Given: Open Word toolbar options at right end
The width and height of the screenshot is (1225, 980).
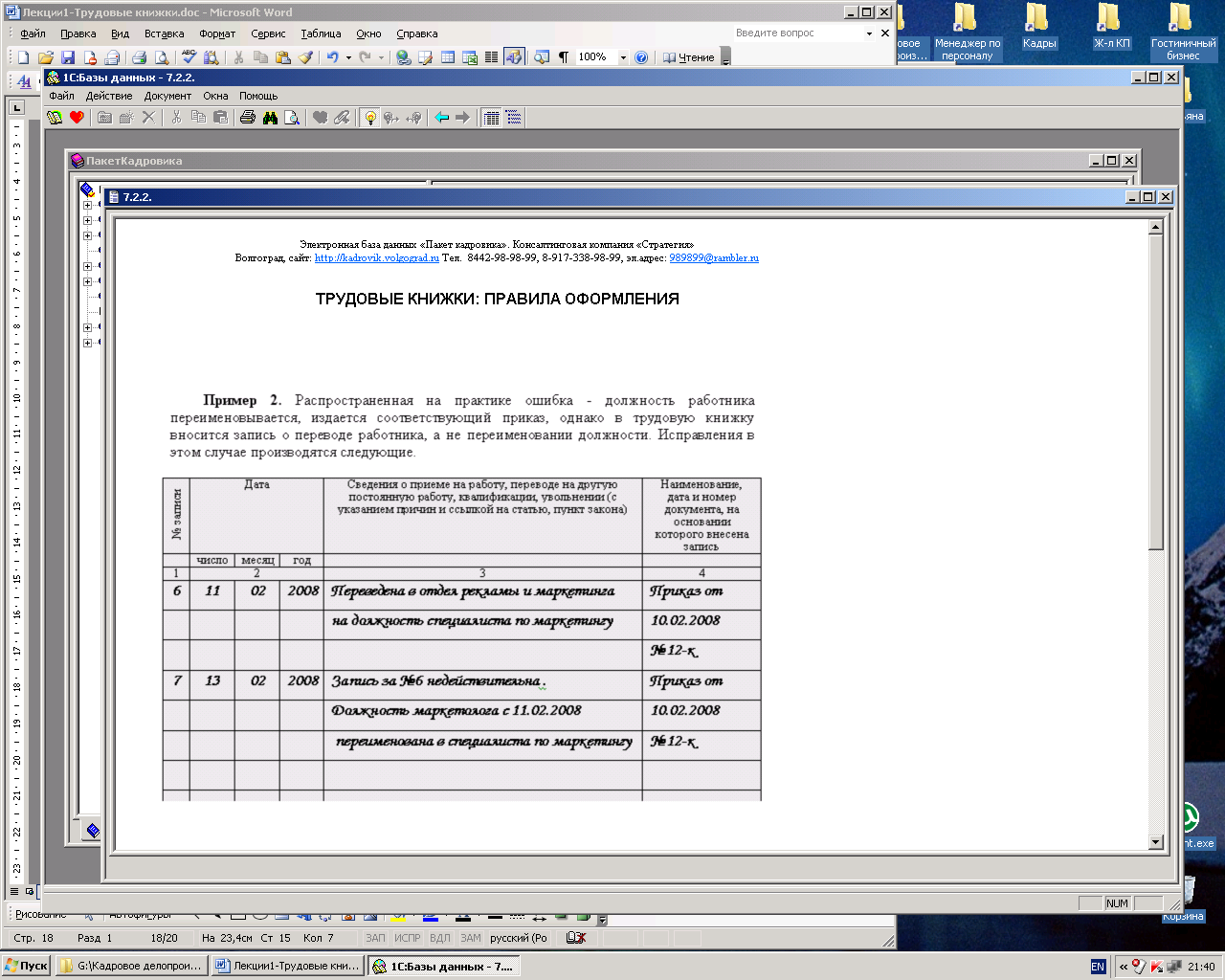Looking at the screenshot, I should [x=725, y=57].
